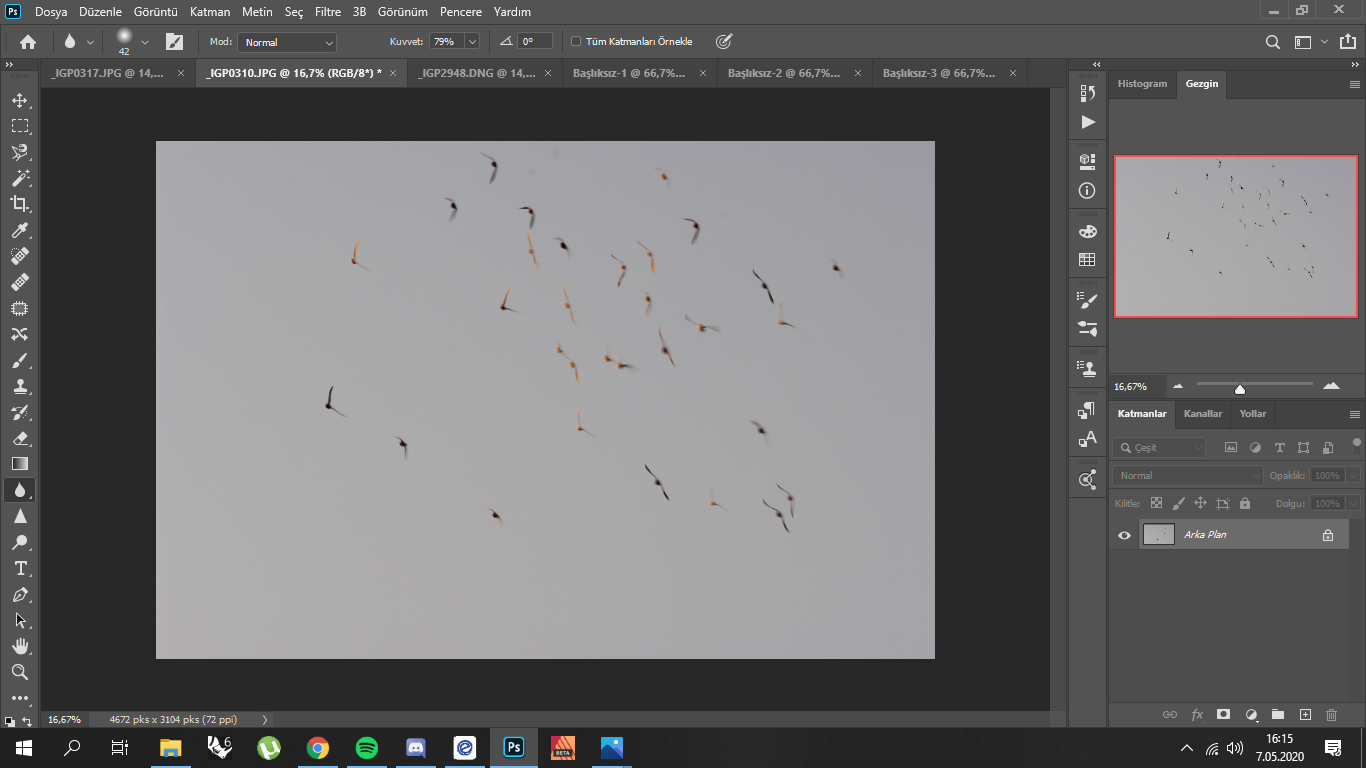The image size is (1366, 768).
Task: Open the Katman menu
Action: [209, 12]
